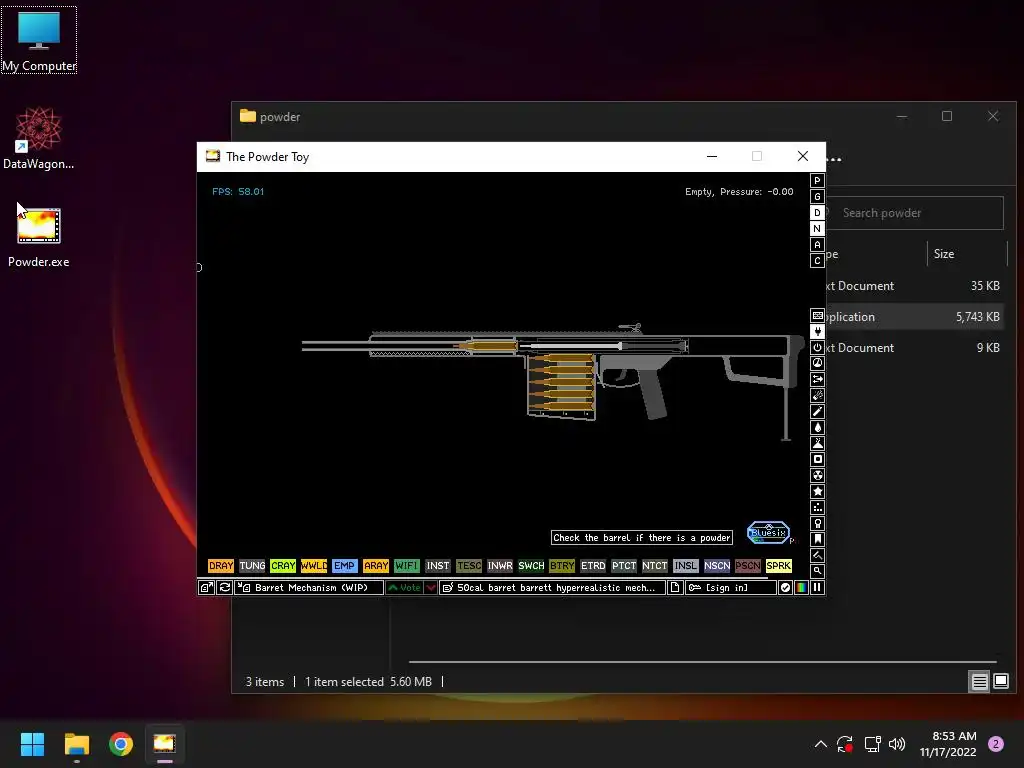Open the Sensors element category

tap(817, 363)
